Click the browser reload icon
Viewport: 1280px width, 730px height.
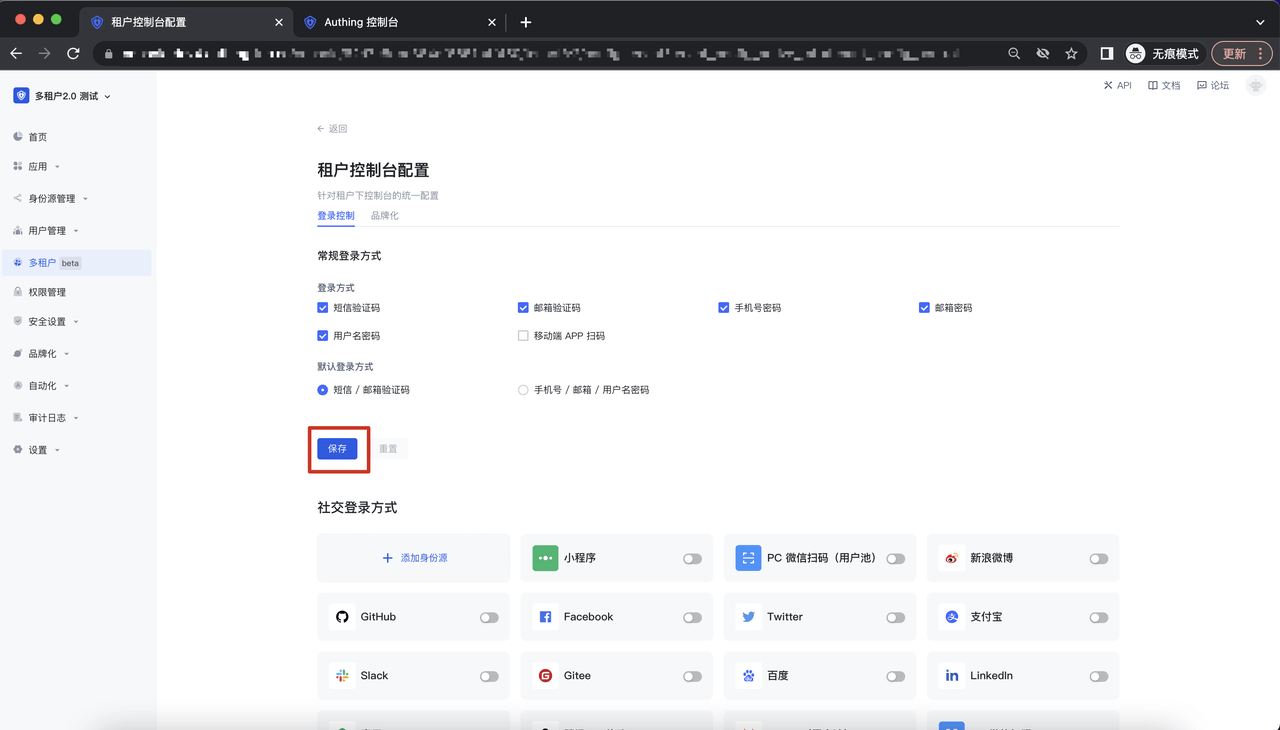click(73, 54)
